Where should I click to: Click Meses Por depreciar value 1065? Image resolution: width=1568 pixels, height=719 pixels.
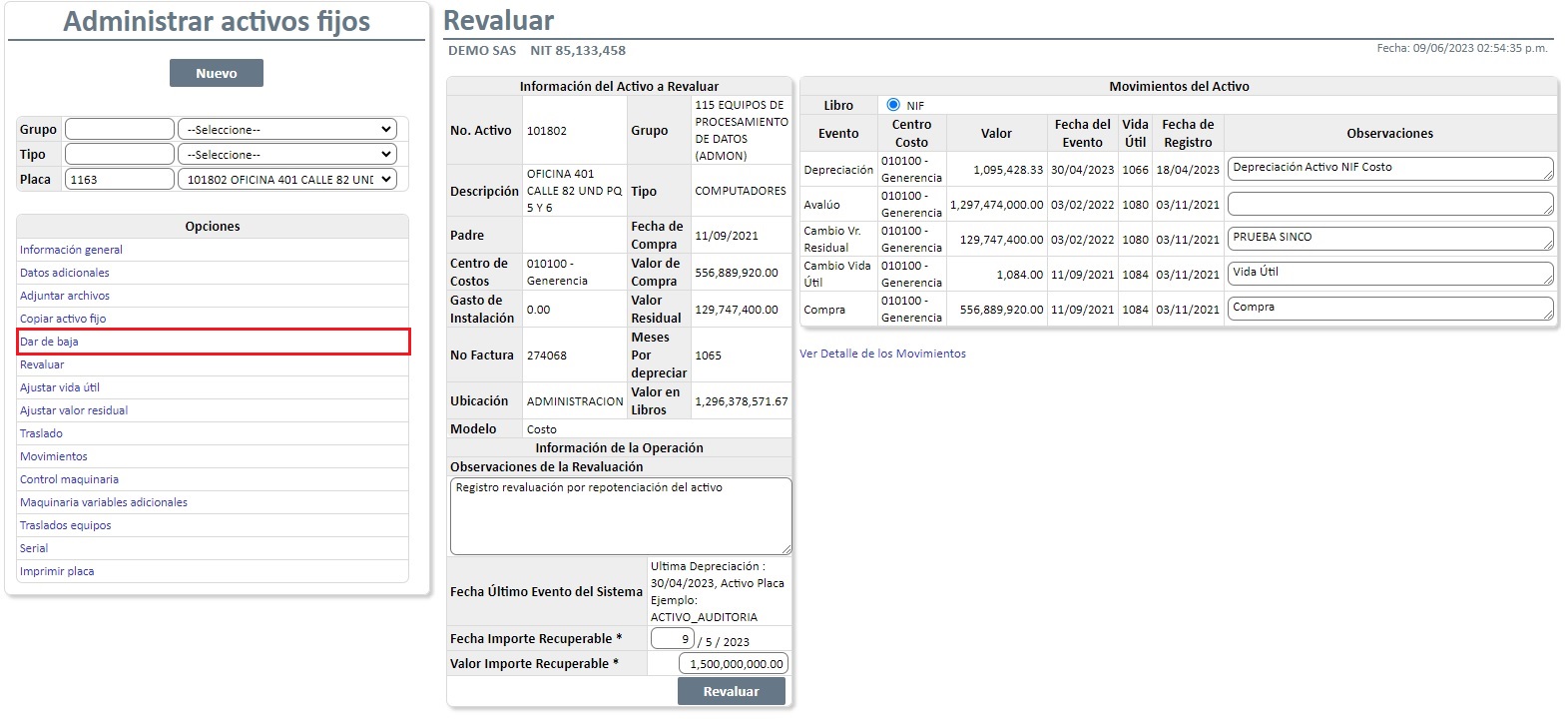coord(708,356)
